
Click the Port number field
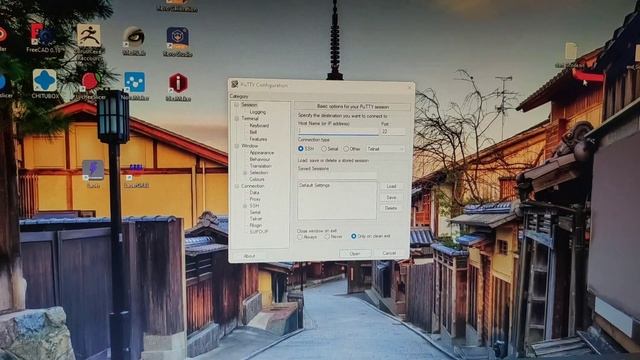point(393,131)
